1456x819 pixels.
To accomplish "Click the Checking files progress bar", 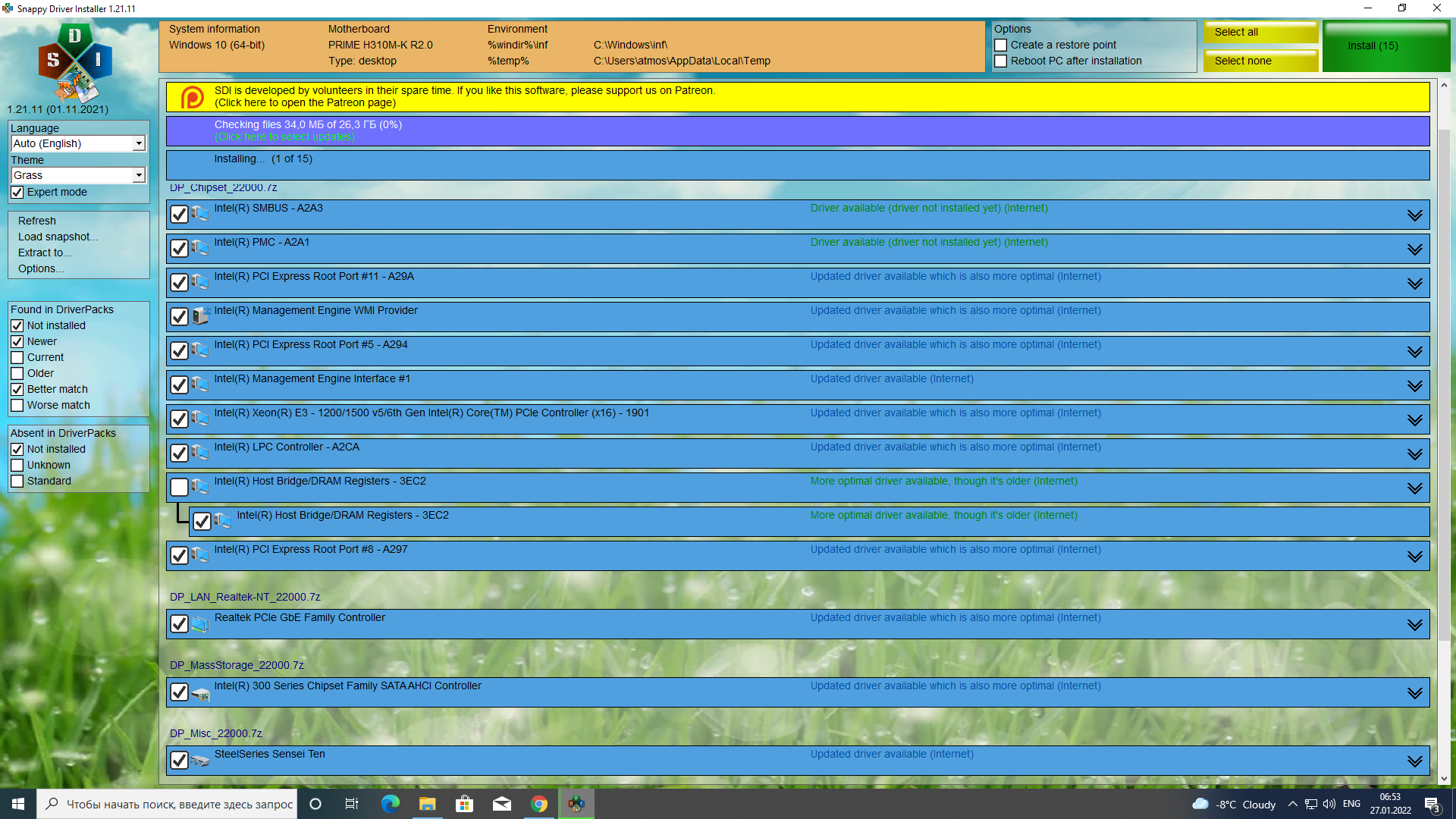I will (798, 131).
